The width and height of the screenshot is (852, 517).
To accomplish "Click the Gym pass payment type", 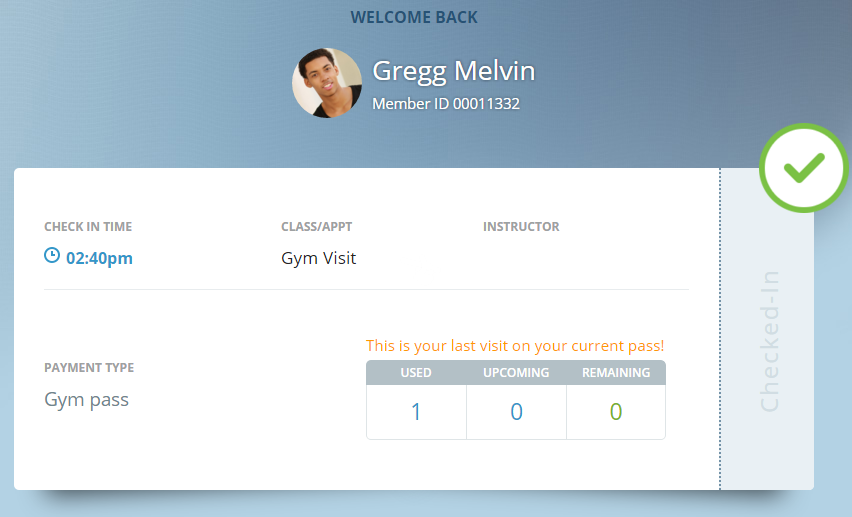I will [86, 400].
